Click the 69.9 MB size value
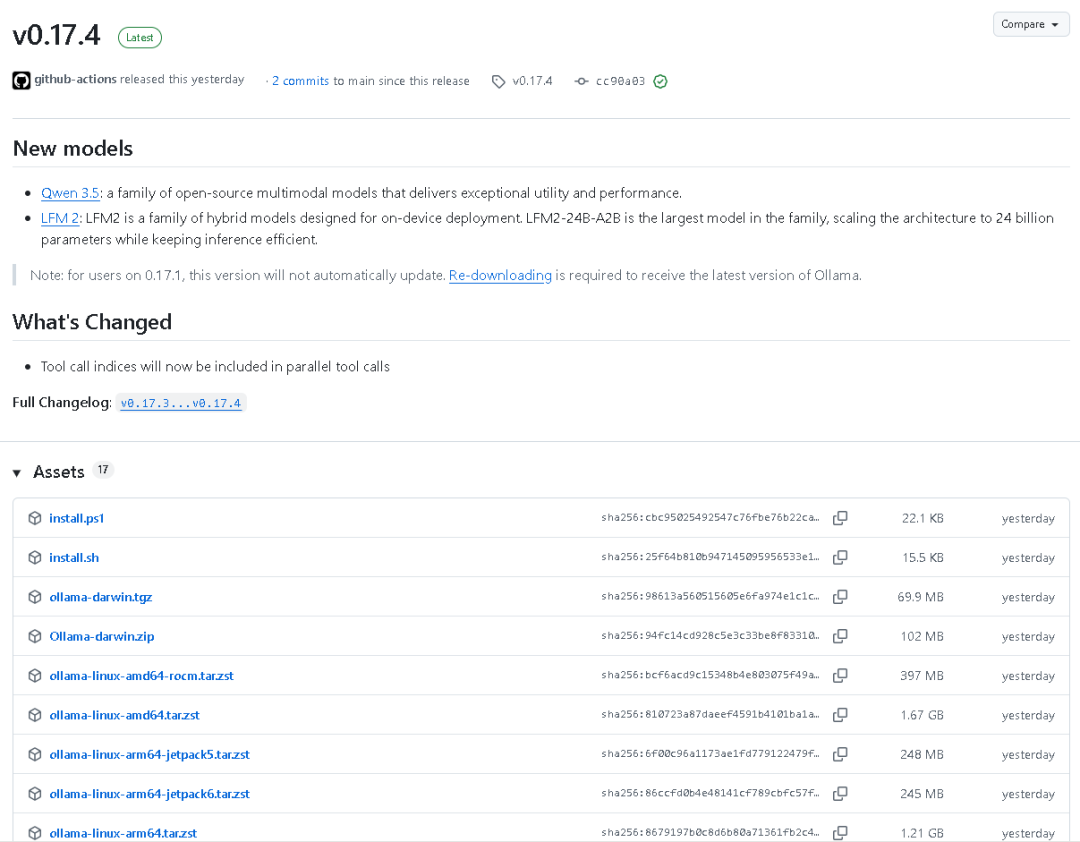 point(920,597)
